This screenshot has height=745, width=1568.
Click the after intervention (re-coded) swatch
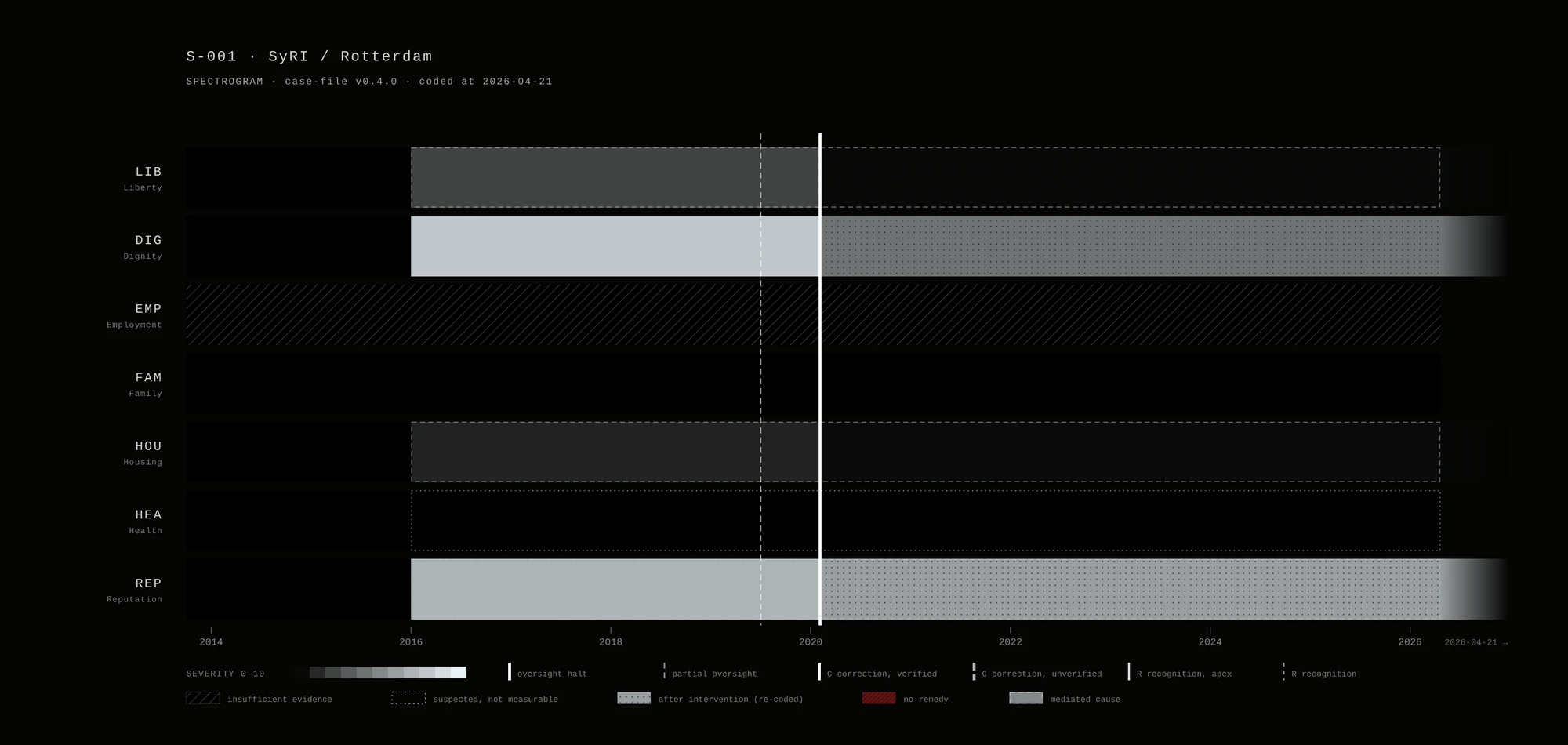[x=634, y=698]
